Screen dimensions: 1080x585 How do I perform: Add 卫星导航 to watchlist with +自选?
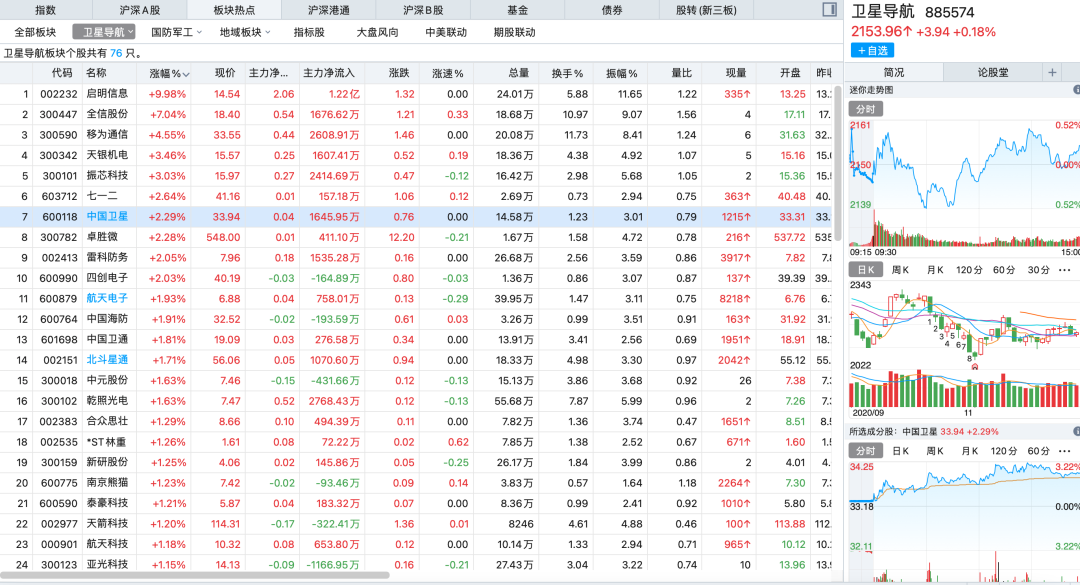(x=872, y=50)
